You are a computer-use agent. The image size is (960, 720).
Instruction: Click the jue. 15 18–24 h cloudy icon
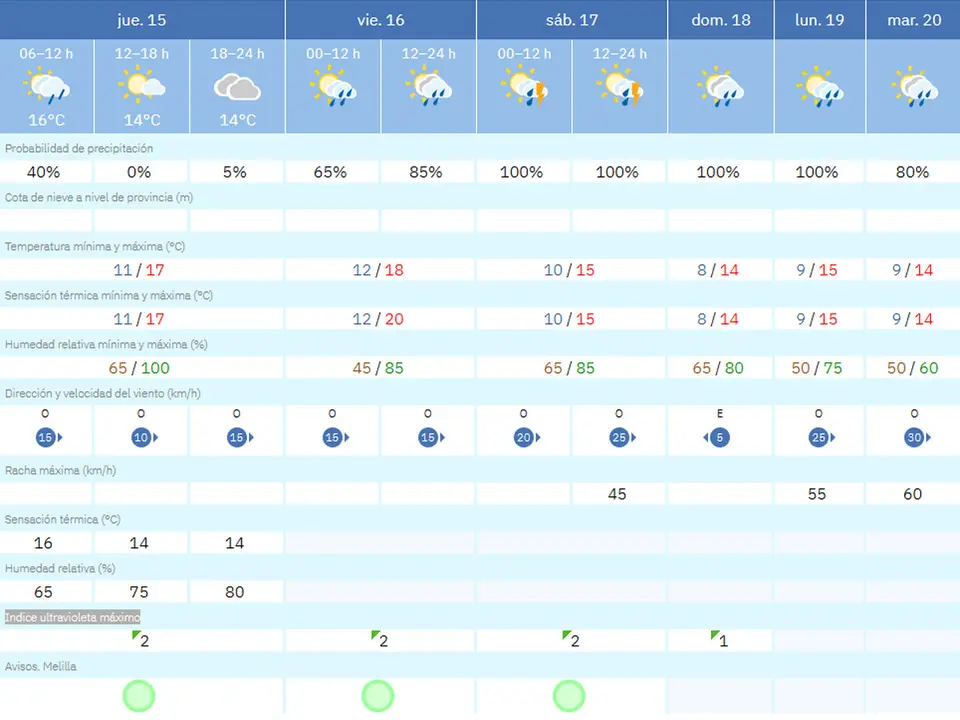pos(238,87)
